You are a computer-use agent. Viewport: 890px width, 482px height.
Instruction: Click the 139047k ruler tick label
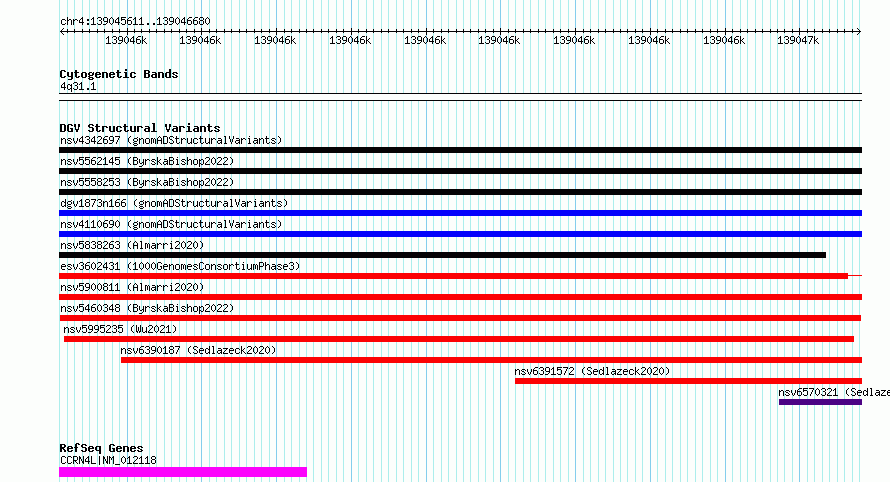[x=798, y=40]
